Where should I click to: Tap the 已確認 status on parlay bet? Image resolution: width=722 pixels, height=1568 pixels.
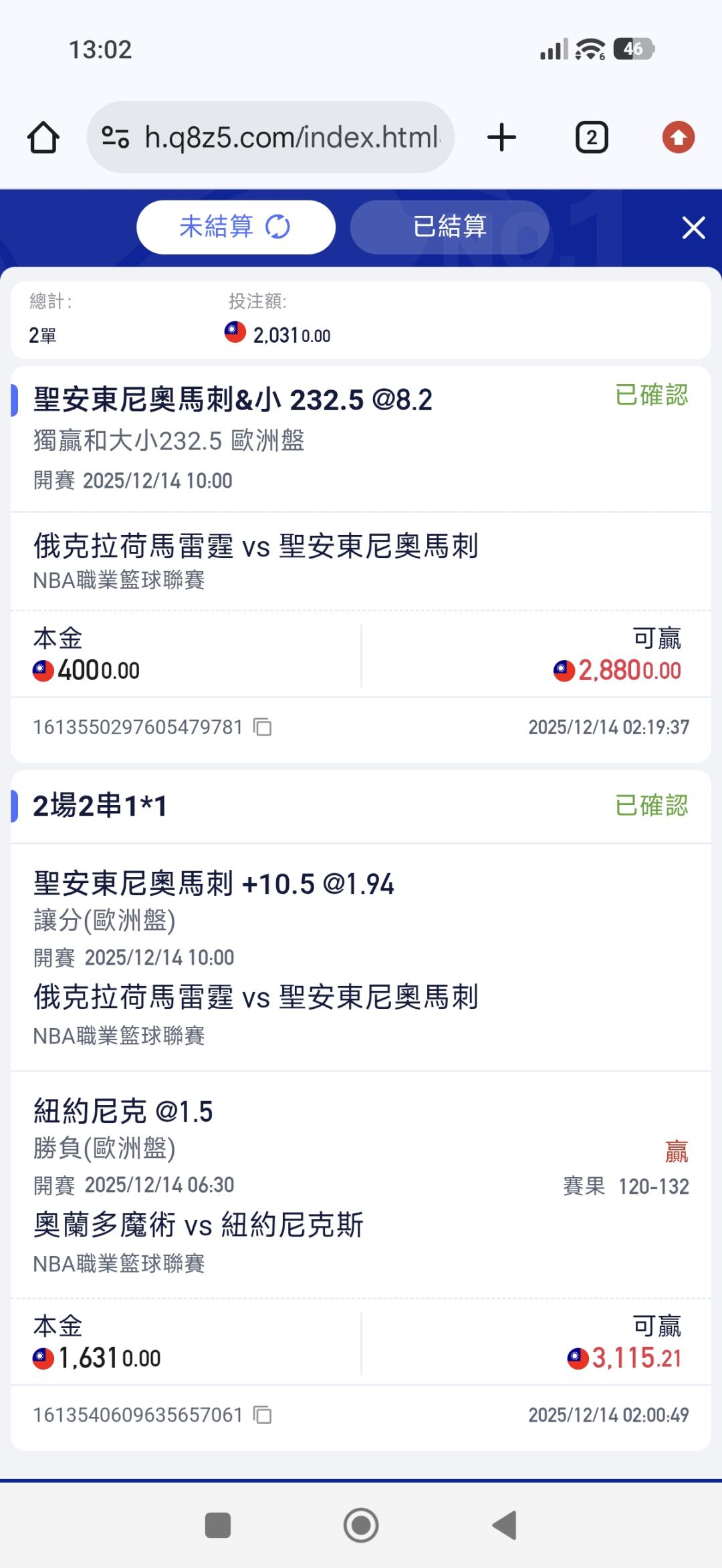(651, 806)
